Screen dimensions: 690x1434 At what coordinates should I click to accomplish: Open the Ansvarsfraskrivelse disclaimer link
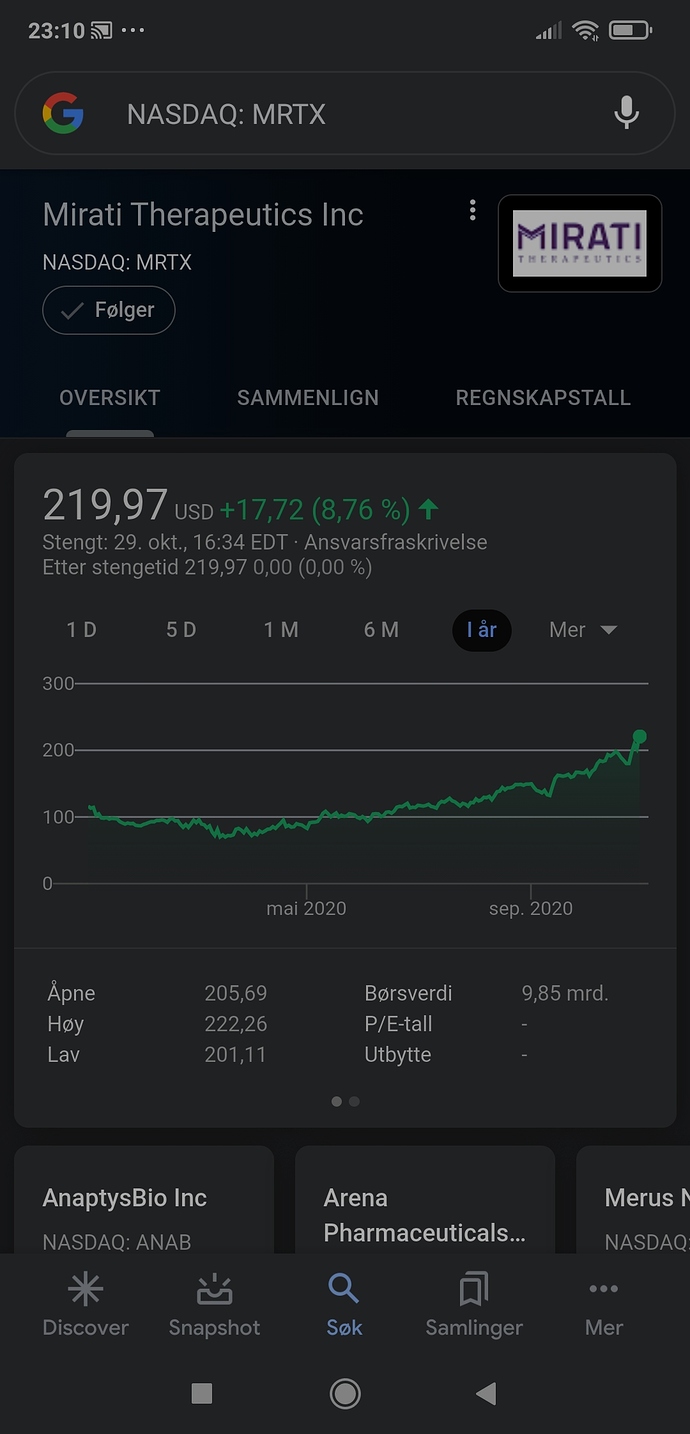[x=396, y=543]
